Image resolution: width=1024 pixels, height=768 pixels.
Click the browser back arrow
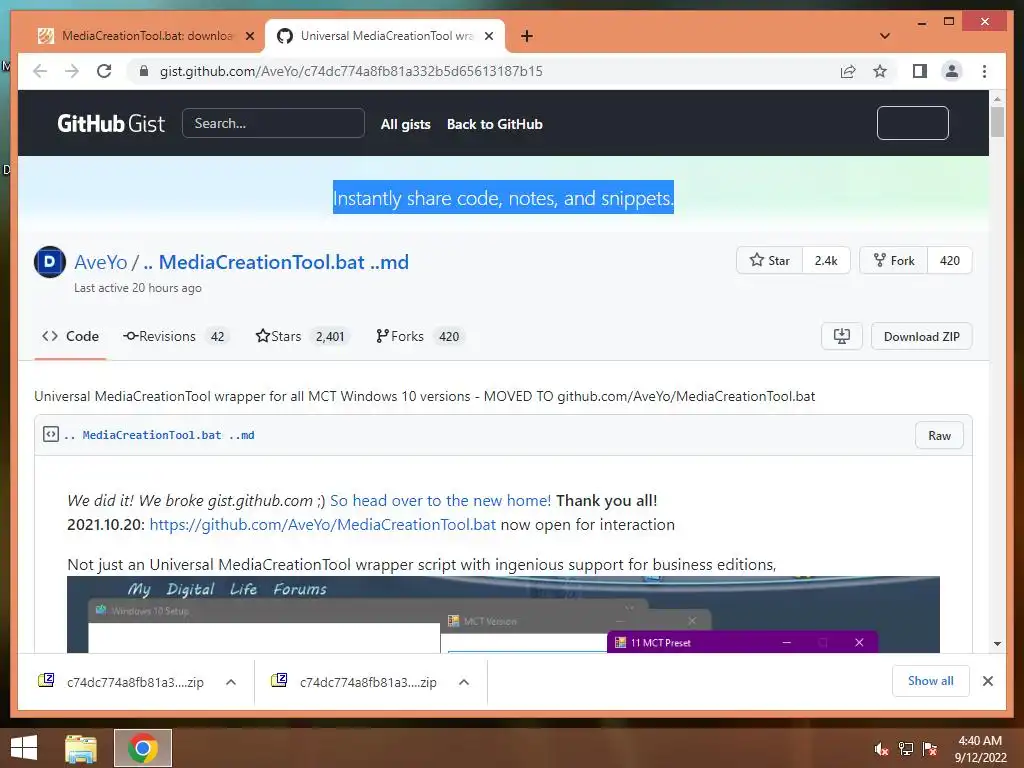[40, 71]
